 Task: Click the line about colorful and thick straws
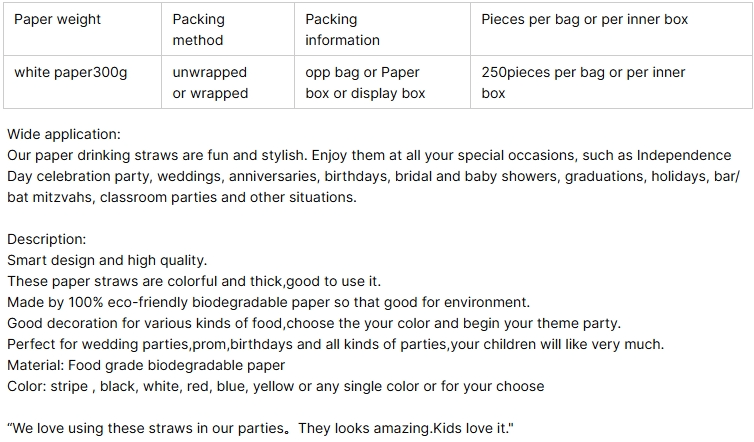(194, 281)
